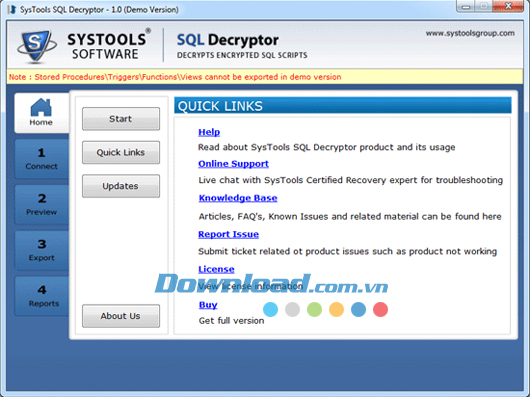This screenshot has height=397, width=530.
Task: Visit the Knowledge Base link
Action: (x=238, y=198)
